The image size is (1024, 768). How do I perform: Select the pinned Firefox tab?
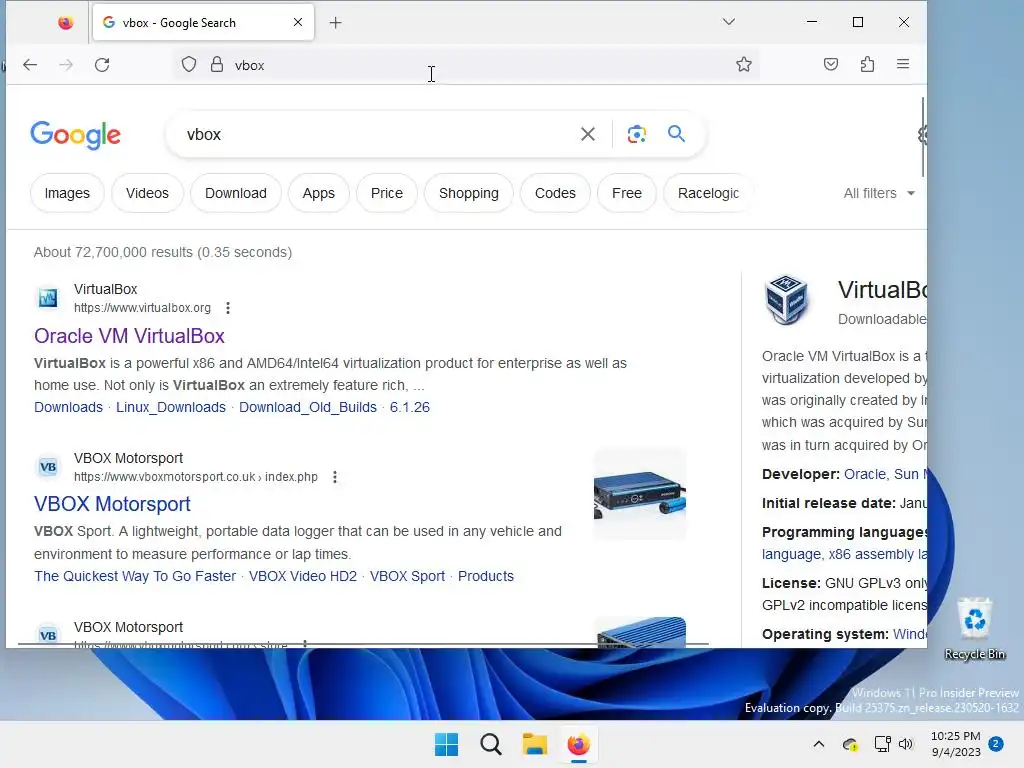[65, 23]
